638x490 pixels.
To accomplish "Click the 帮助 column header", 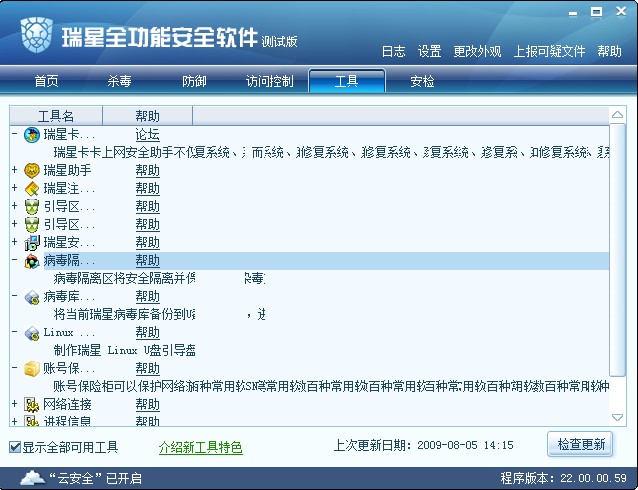I will 147,116.
